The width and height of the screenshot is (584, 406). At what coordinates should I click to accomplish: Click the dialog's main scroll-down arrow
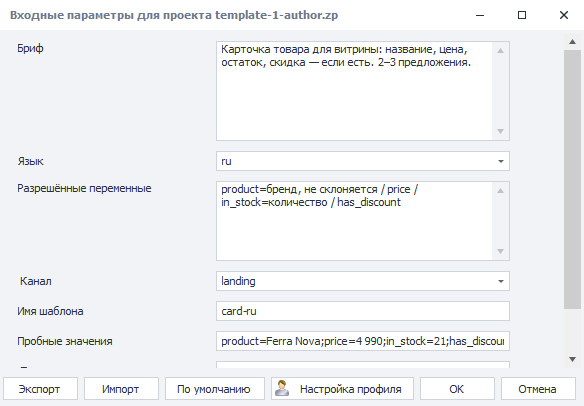pyautogui.click(x=572, y=359)
